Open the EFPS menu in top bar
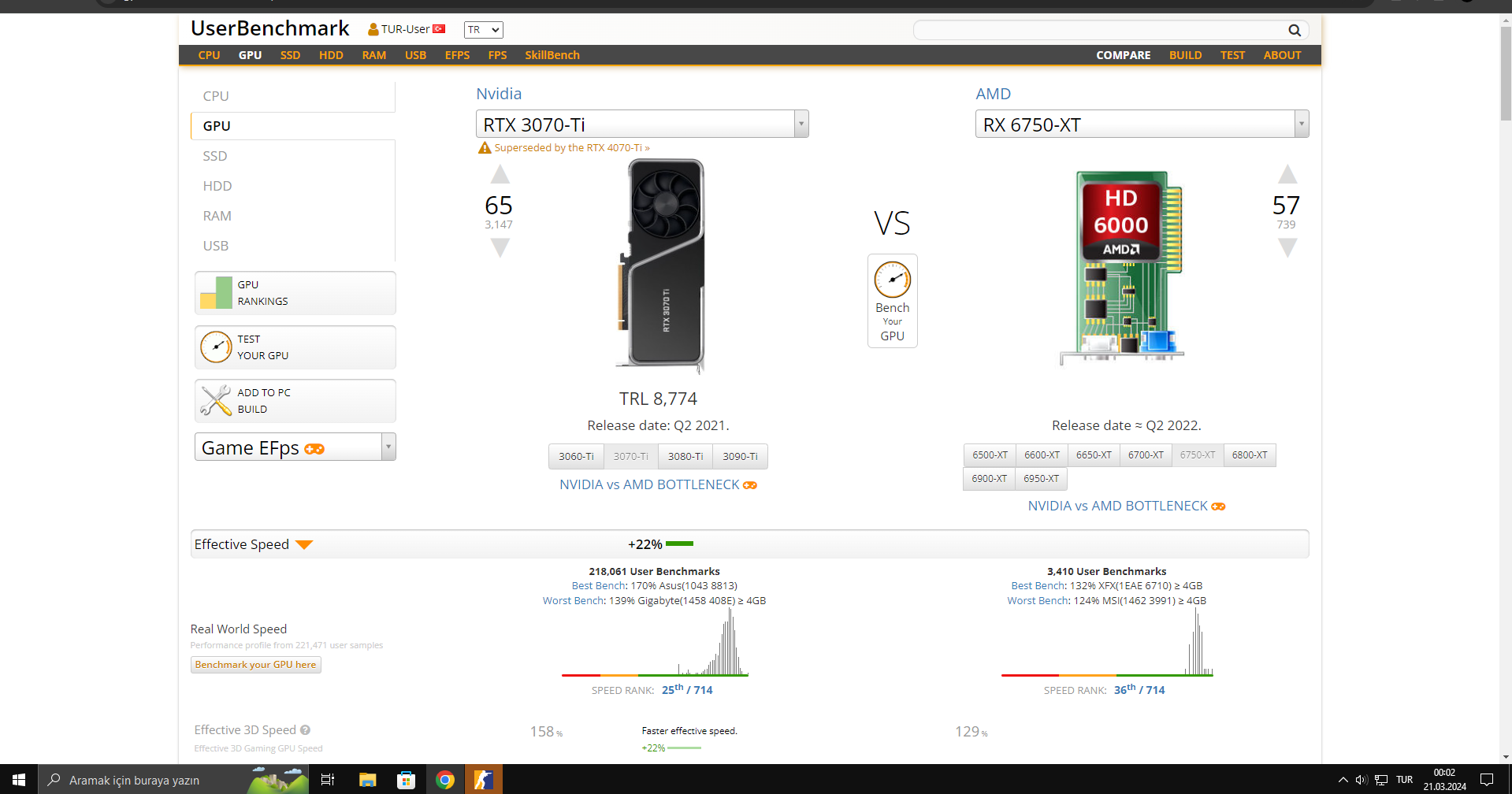The width and height of the screenshot is (1512, 794). click(x=457, y=55)
